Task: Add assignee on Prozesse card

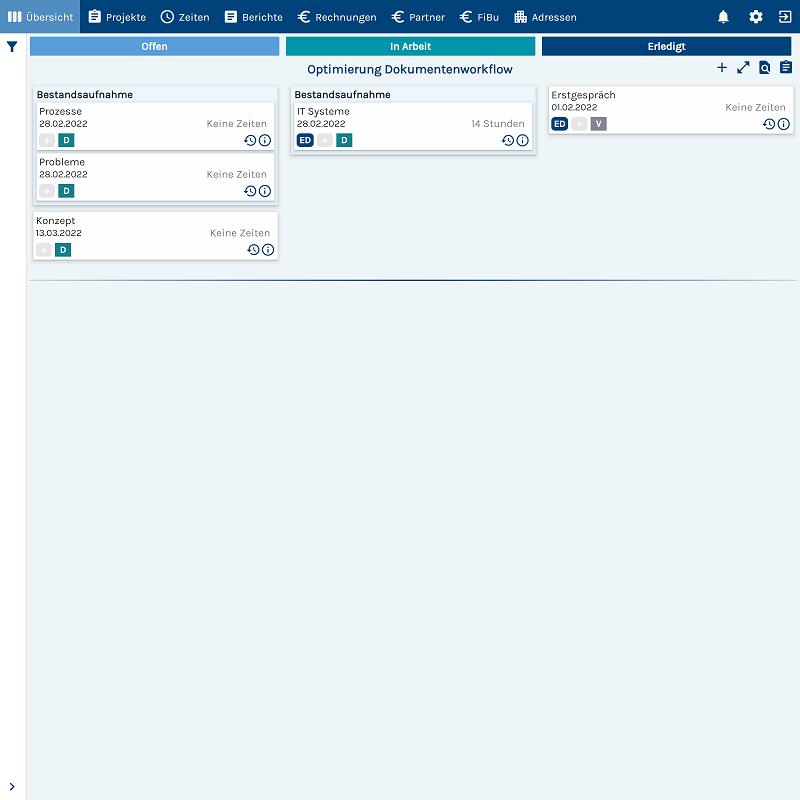Action: [x=47, y=140]
